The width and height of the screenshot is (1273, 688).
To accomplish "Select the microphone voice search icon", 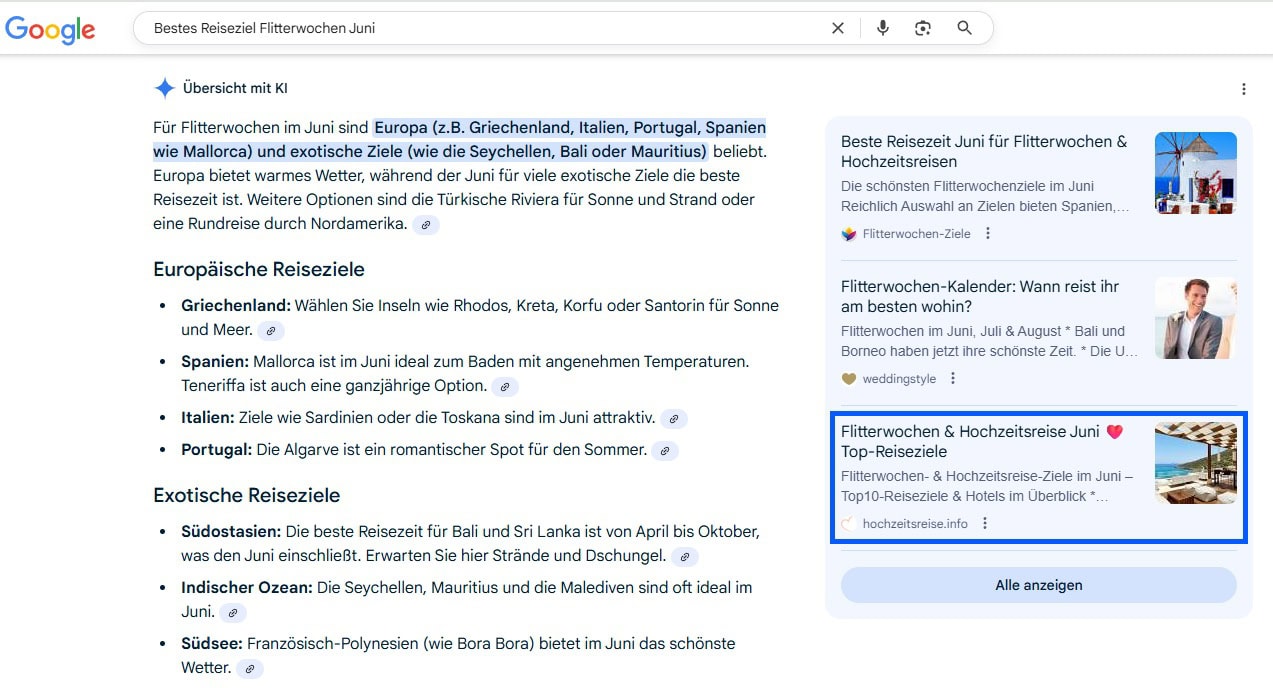I will (883, 28).
